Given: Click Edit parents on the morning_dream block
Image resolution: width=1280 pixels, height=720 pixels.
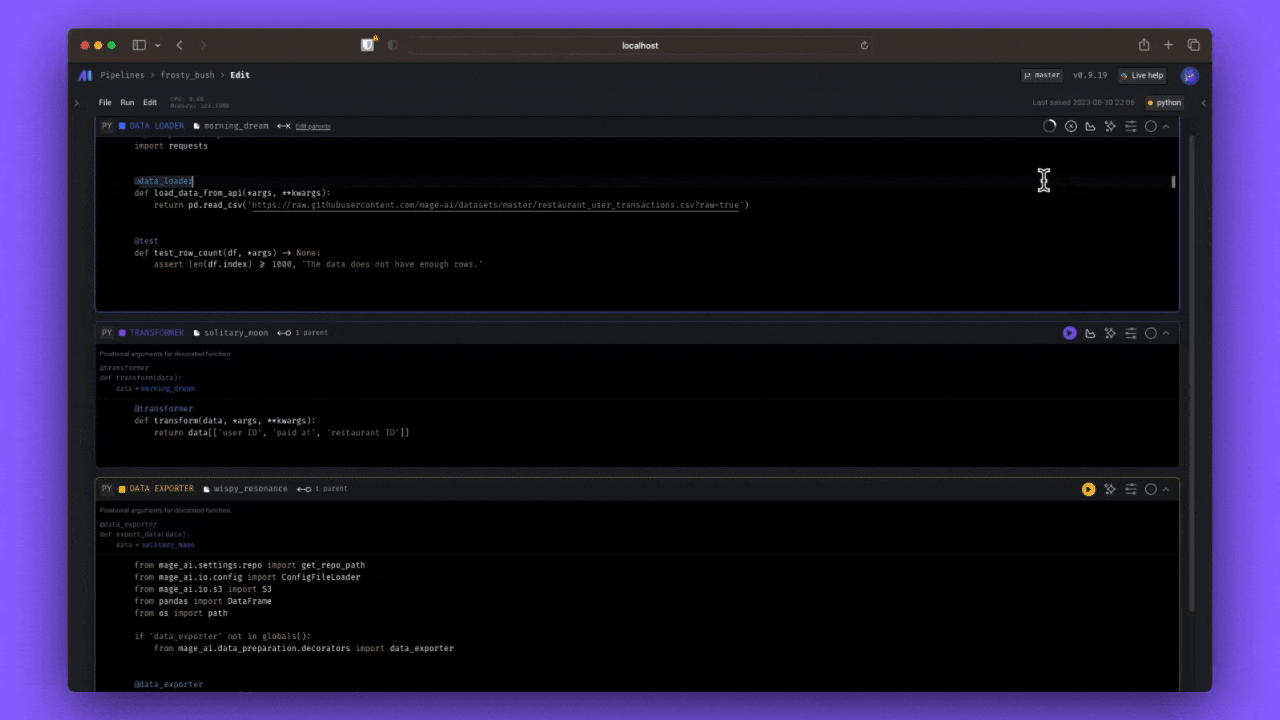Looking at the screenshot, I should [314, 125].
